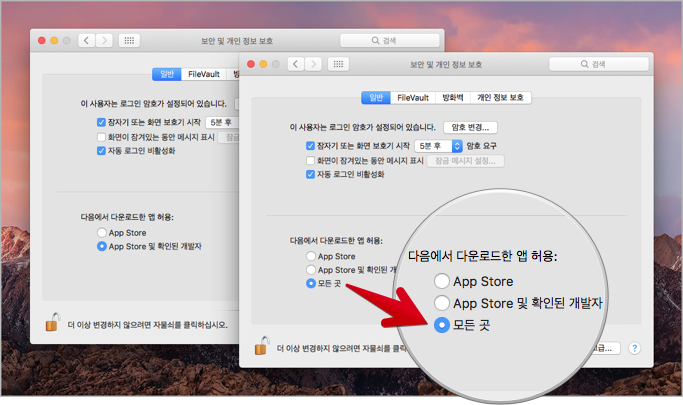Click 잠금 메시지 설정... button in front window
This screenshot has height=405, width=683.
(465, 161)
